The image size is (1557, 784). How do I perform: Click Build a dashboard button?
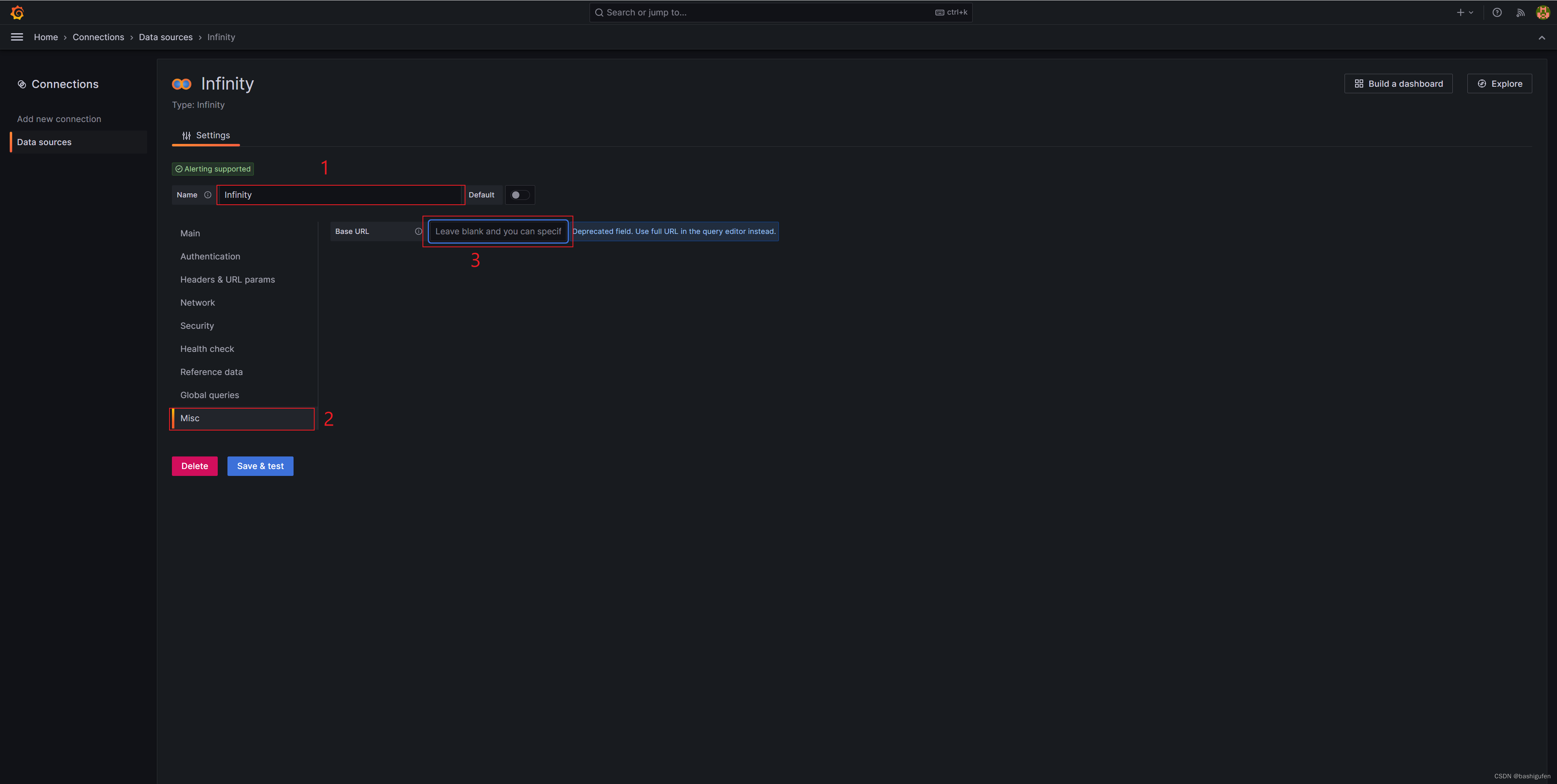pyautogui.click(x=1398, y=84)
